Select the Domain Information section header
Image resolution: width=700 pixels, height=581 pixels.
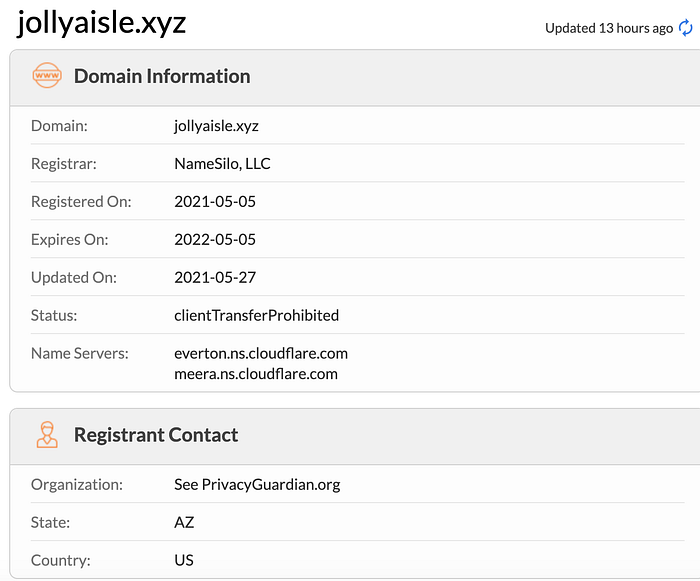point(162,76)
